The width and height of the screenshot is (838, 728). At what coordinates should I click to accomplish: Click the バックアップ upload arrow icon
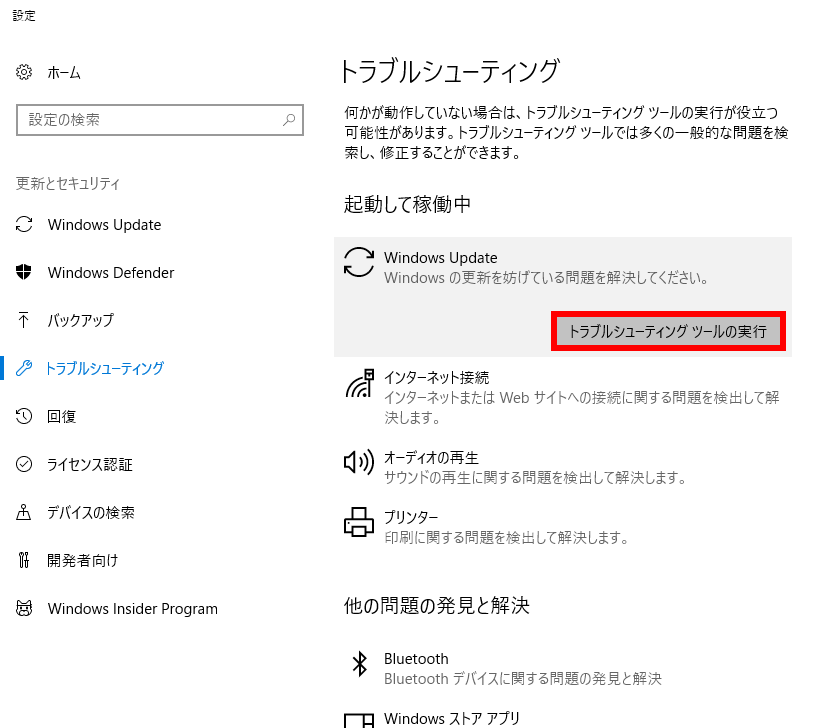(24, 320)
